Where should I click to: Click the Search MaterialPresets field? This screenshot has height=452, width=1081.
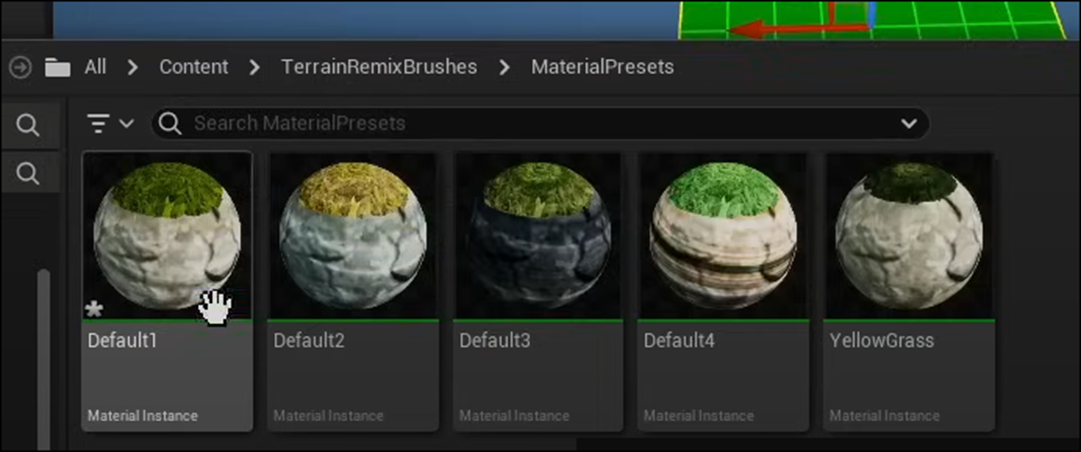(540, 123)
